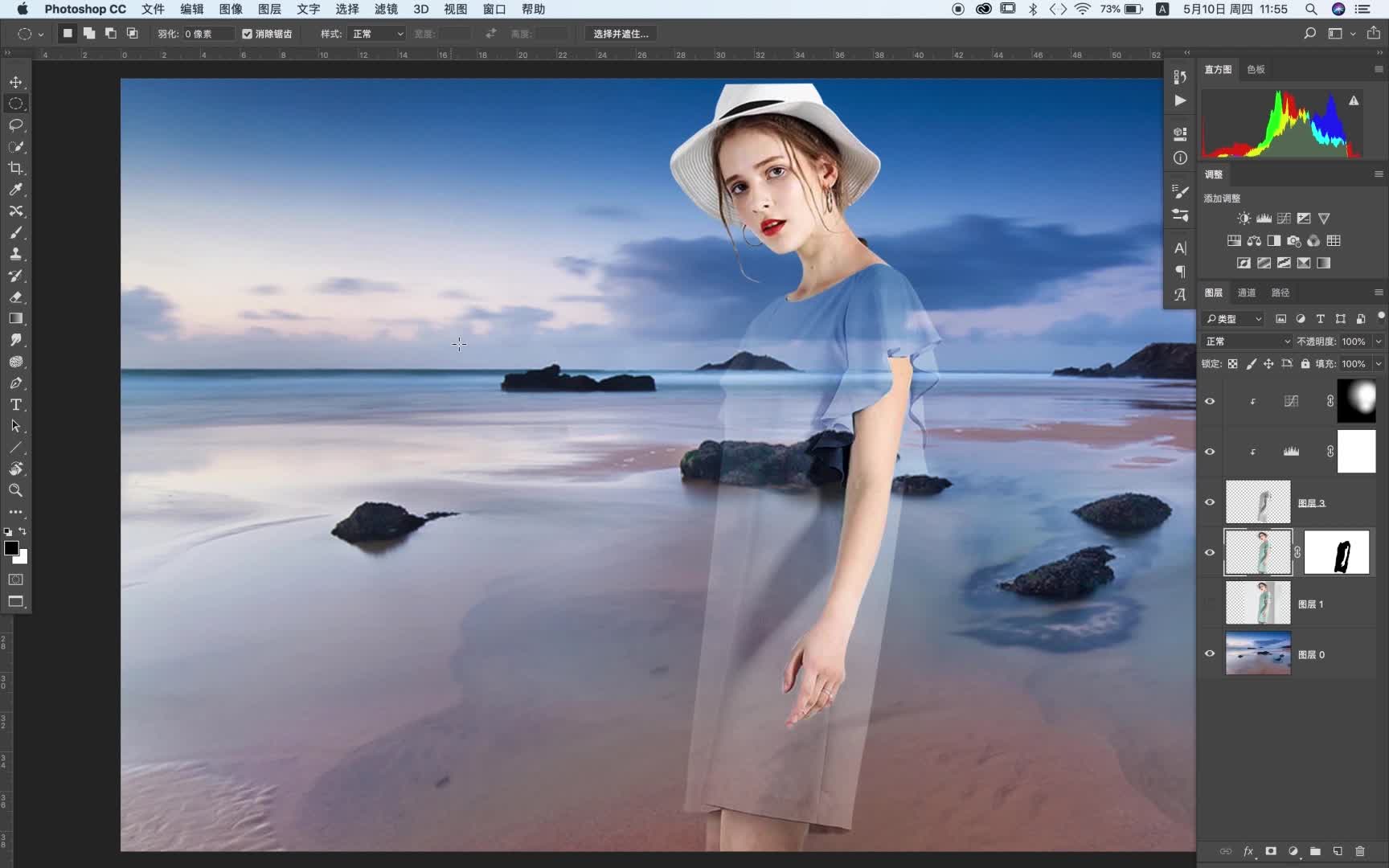Select the 图层 1 layer thumbnail
The image size is (1389, 868).
coord(1258,603)
